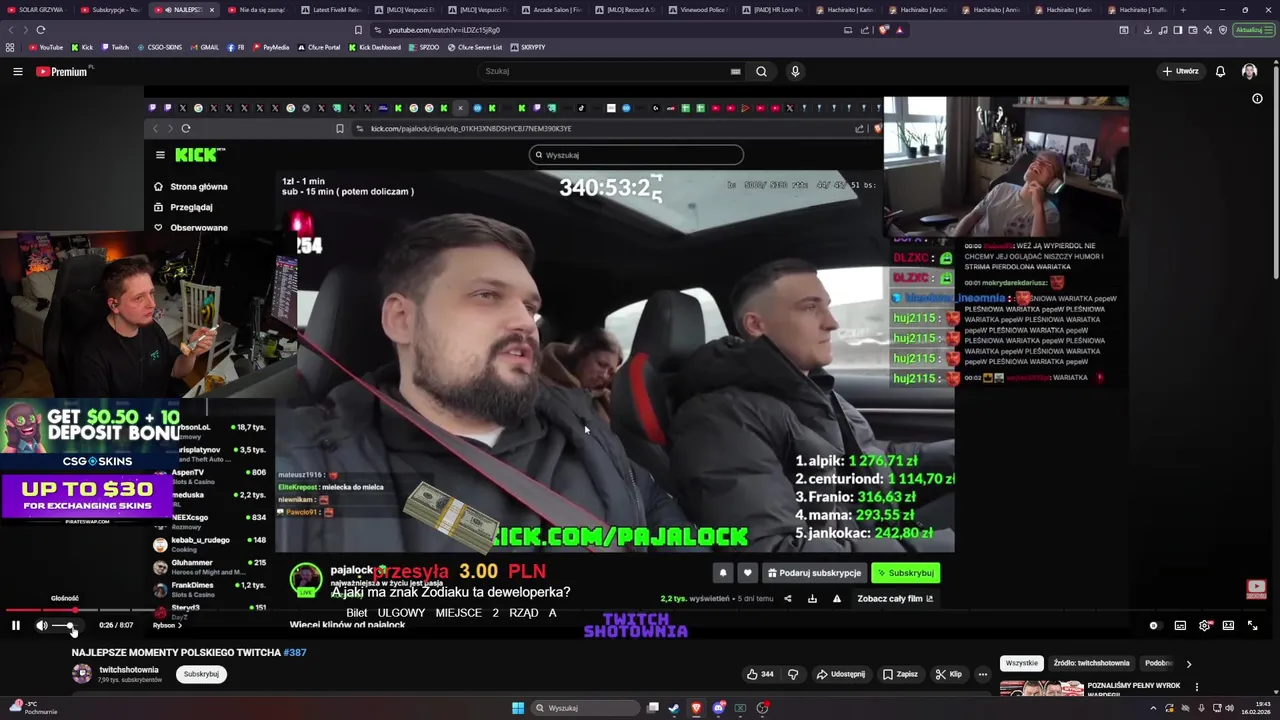This screenshot has width=1280, height=720.
Task: Open CSGO-SKINS bookmark
Action: (160, 47)
